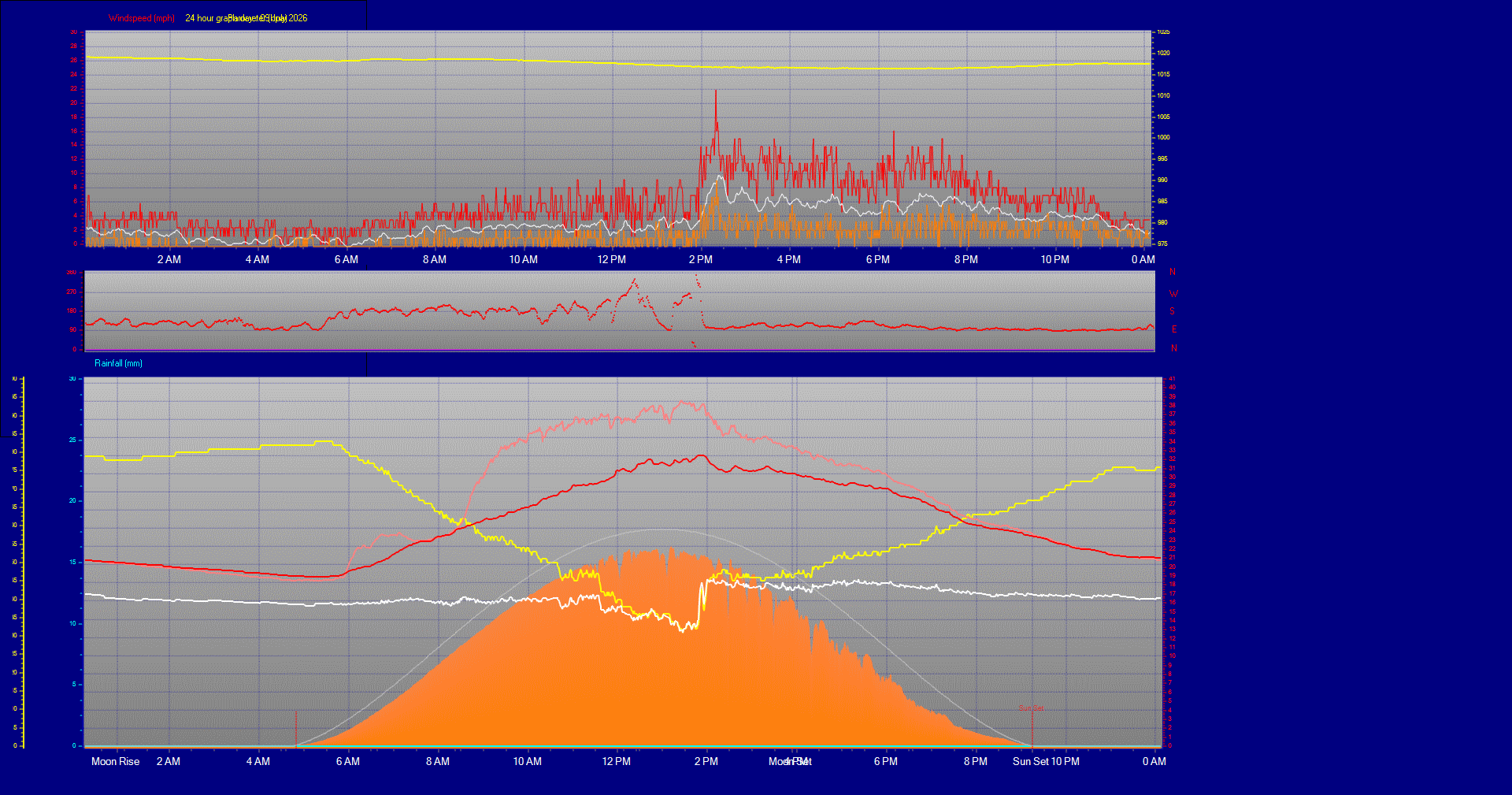
Task: Select "8 AM" on the windspeed chart axis
Action: tap(434, 259)
